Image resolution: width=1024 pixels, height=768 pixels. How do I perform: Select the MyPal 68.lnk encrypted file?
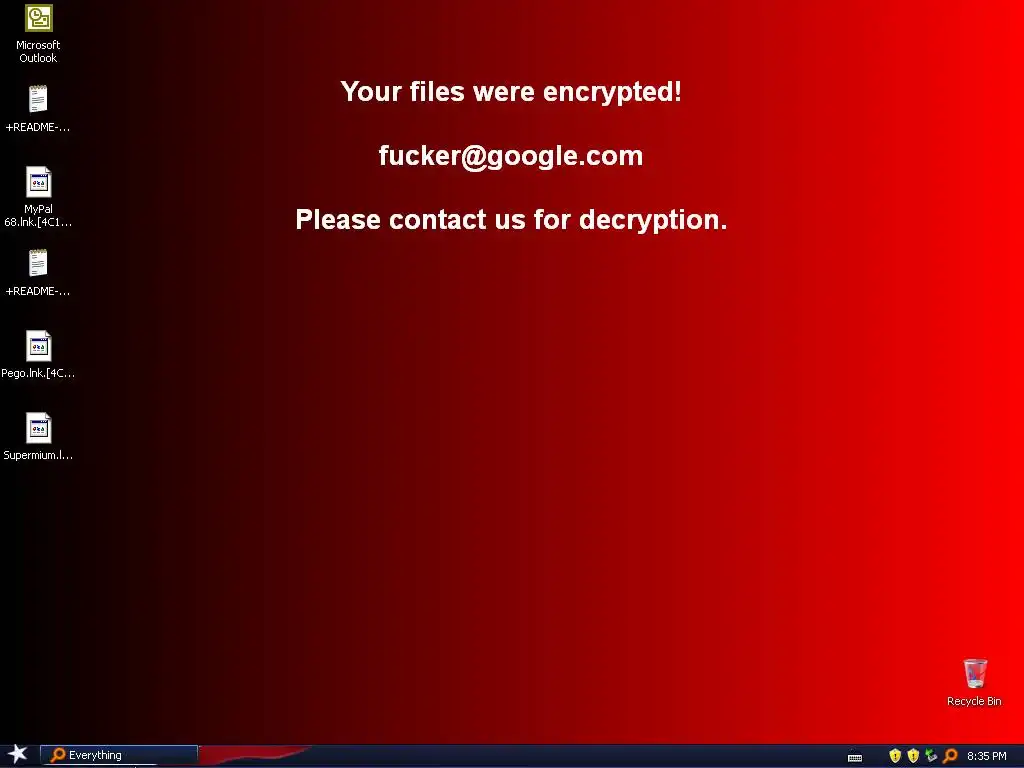(x=38, y=197)
